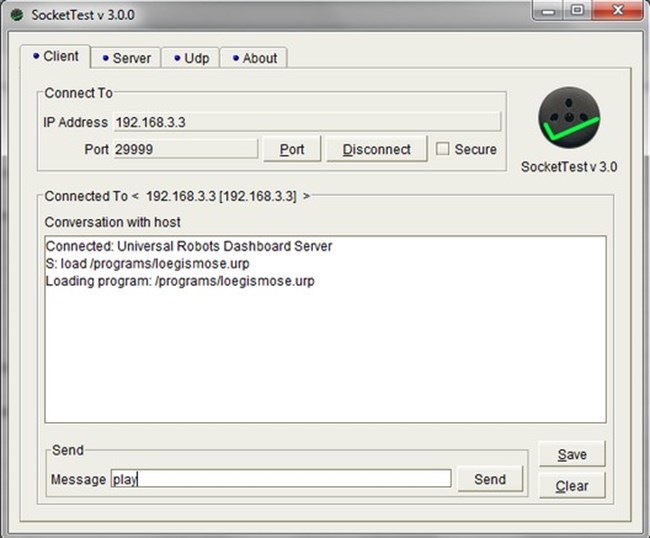Click inside the conversation text area
The width and height of the screenshot is (650, 538).
pos(325,360)
